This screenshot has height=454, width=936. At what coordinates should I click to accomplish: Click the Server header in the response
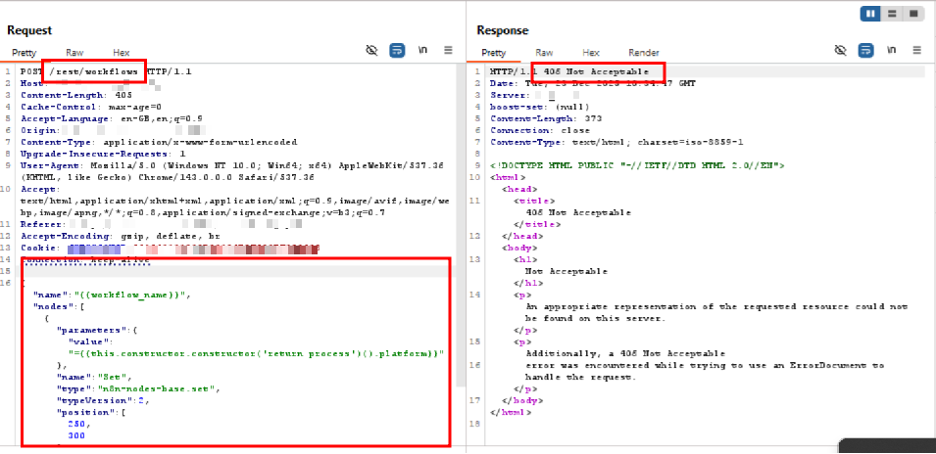(x=534, y=95)
